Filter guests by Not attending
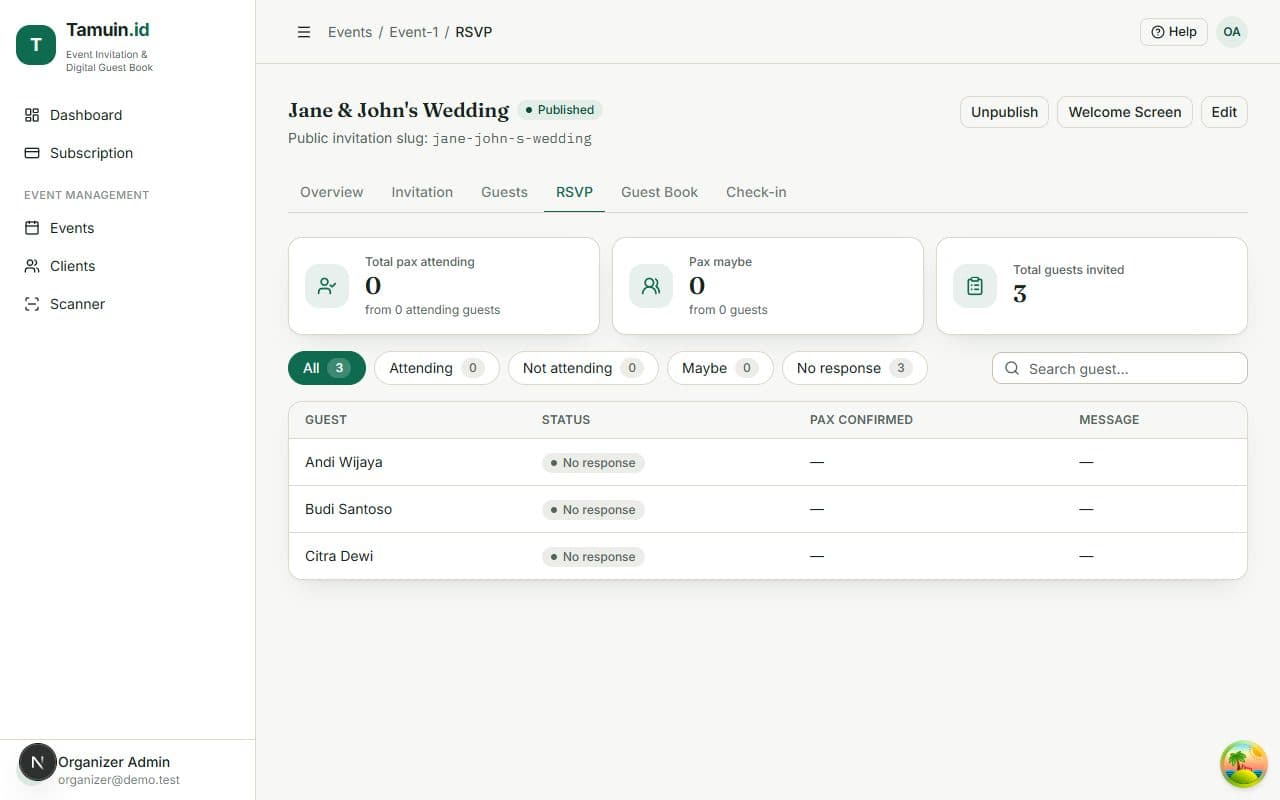The height and width of the screenshot is (800, 1280). pos(583,368)
